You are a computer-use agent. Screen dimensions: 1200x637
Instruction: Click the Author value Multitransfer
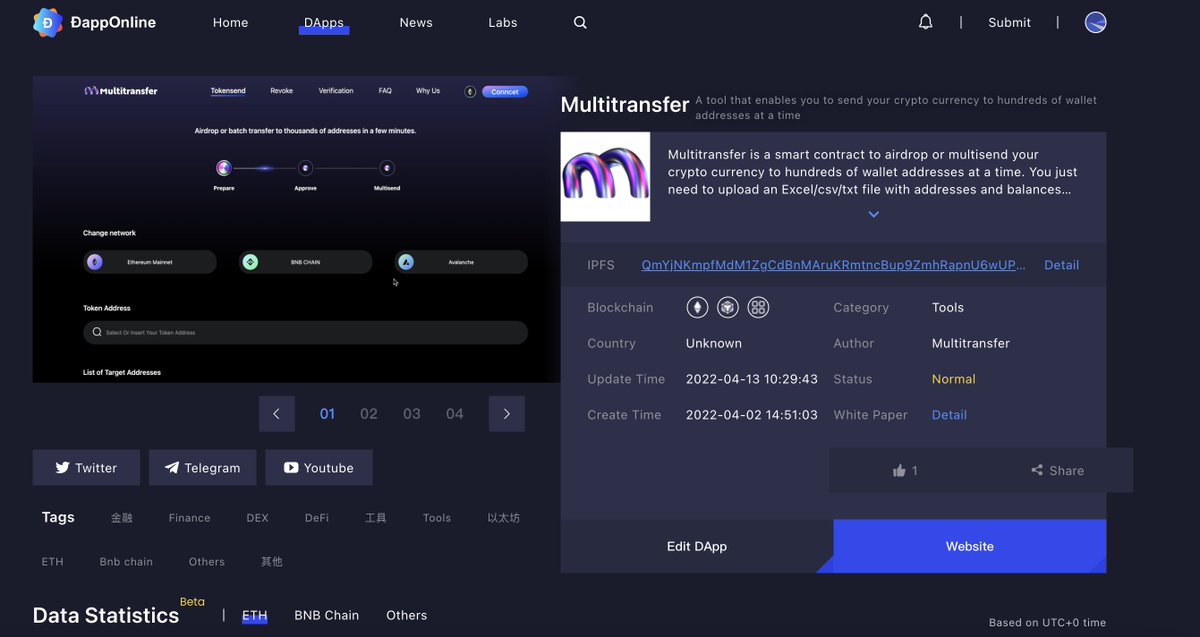[971, 343]
